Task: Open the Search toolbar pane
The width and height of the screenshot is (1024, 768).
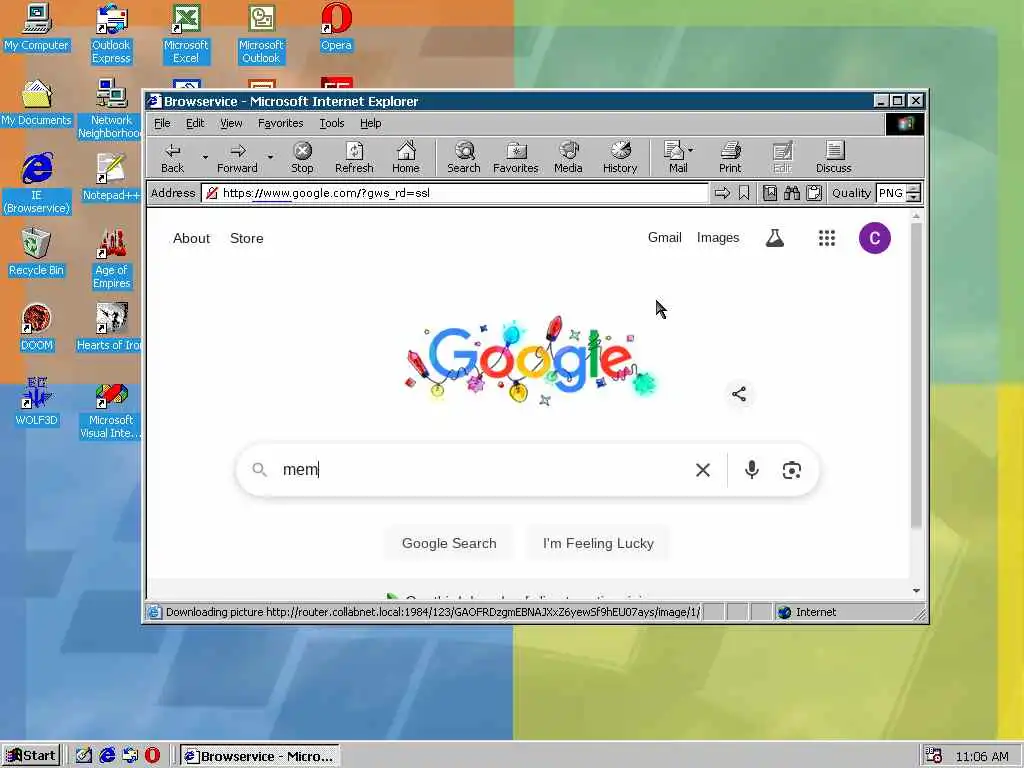Action: [464, 158]
